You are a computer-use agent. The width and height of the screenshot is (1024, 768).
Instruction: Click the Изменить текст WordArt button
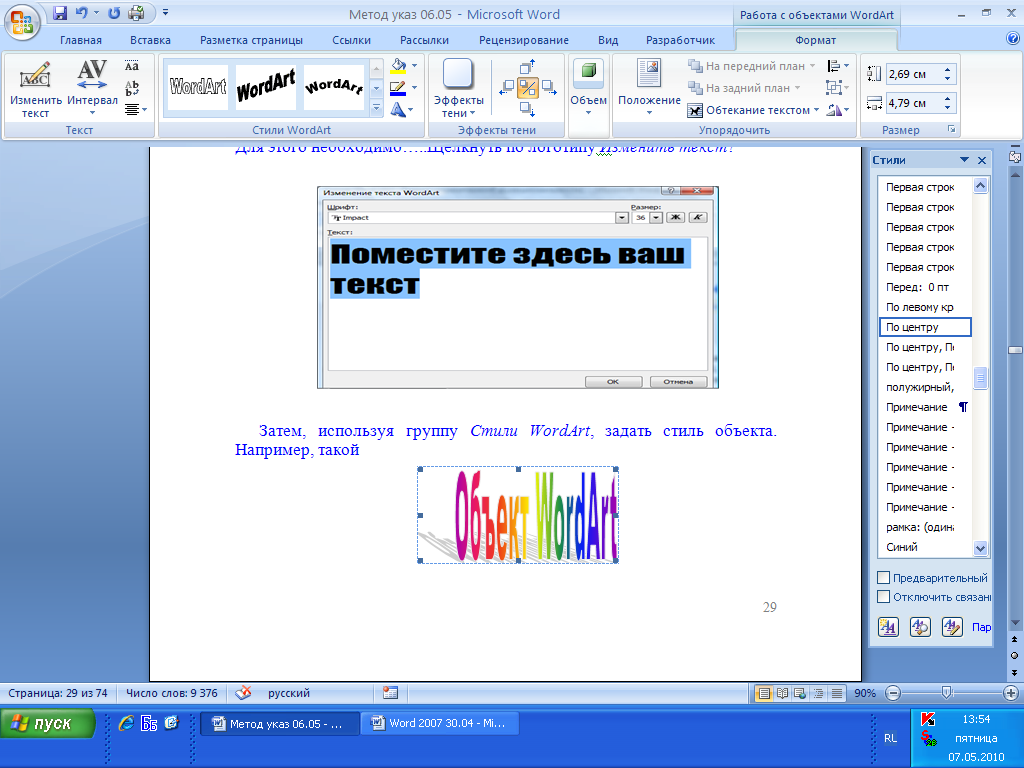click(x=35, y=89)
